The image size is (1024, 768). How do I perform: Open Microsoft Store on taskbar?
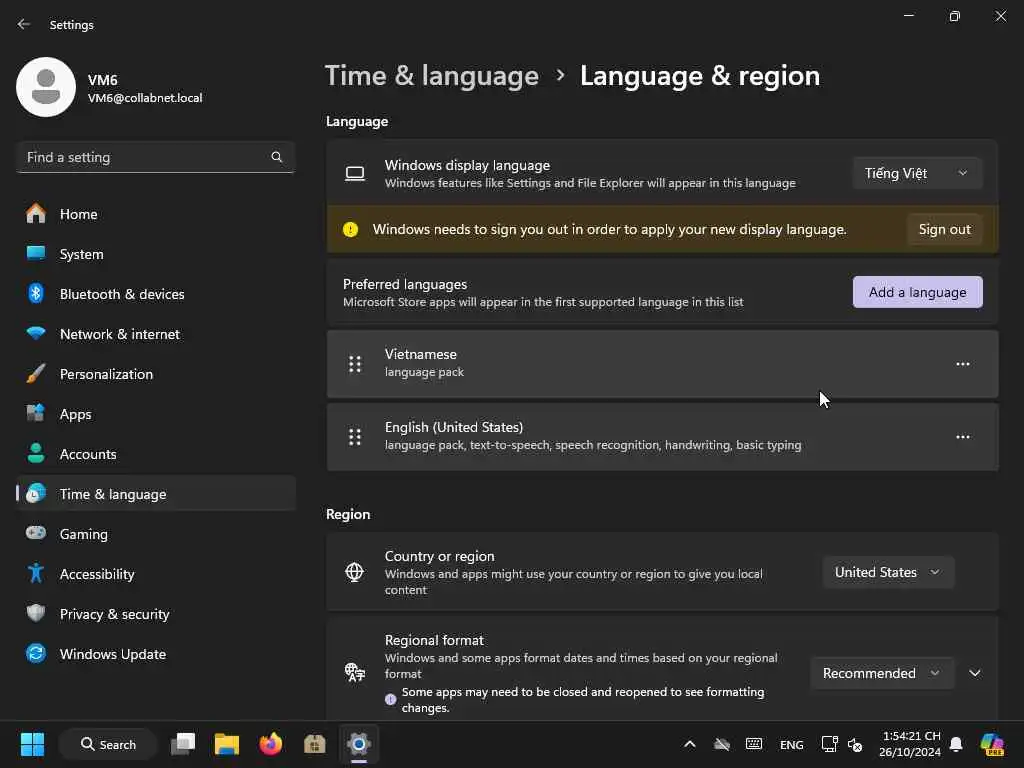coord(315,744)
